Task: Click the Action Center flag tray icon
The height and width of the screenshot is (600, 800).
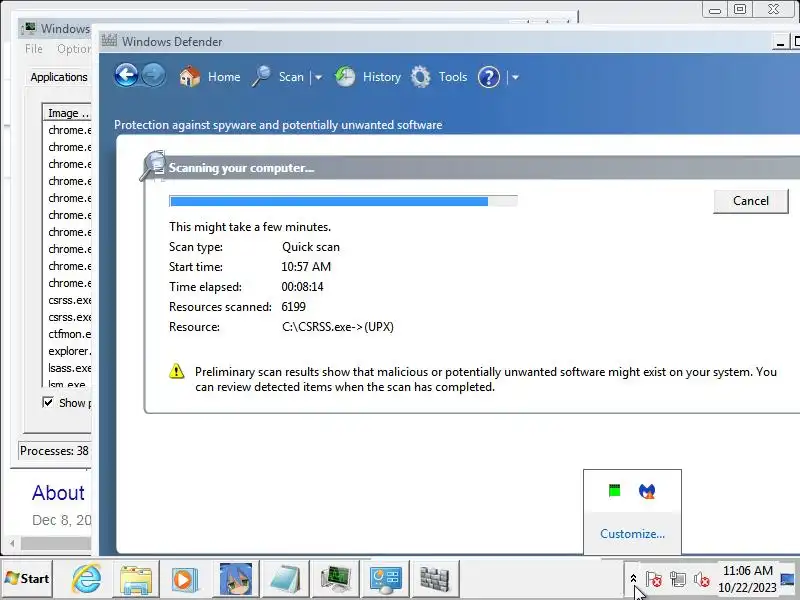Action: tap(654, 579)
